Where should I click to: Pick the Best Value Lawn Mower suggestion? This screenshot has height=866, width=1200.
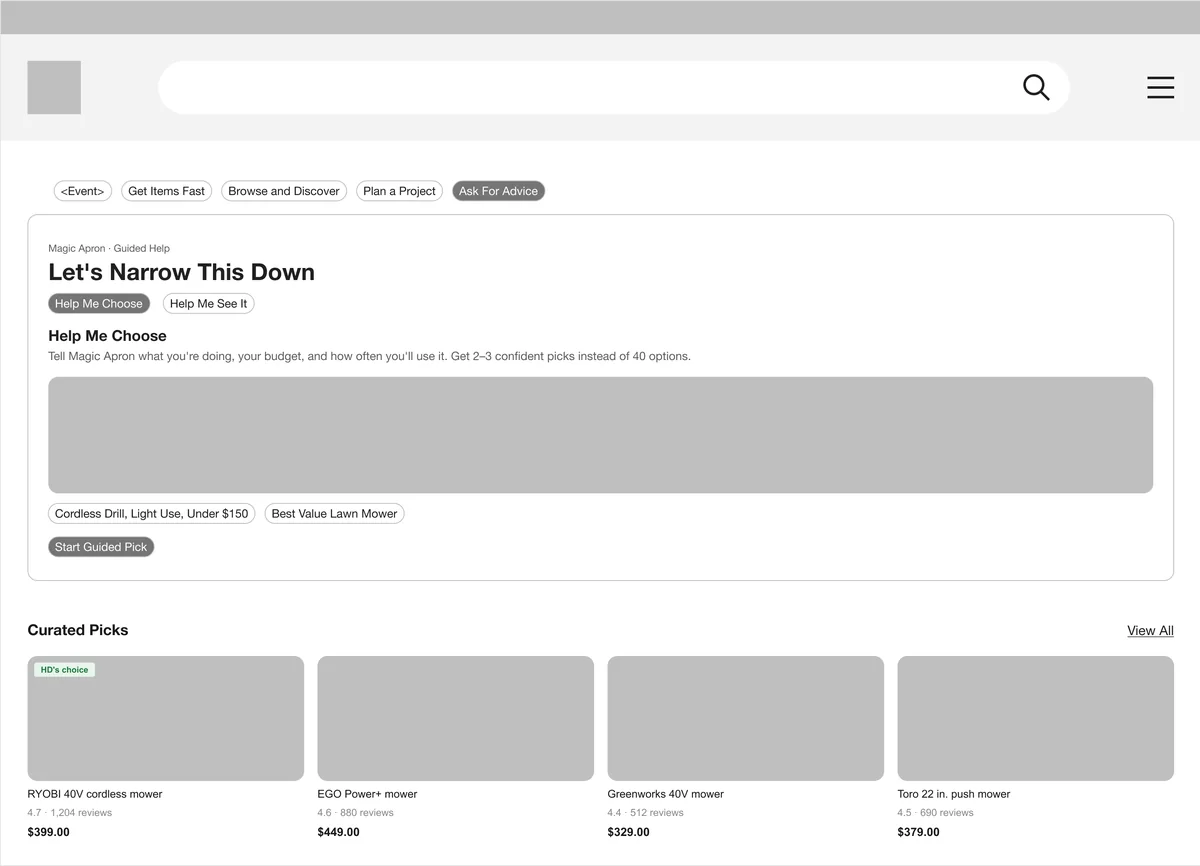(x=334, y=514)
